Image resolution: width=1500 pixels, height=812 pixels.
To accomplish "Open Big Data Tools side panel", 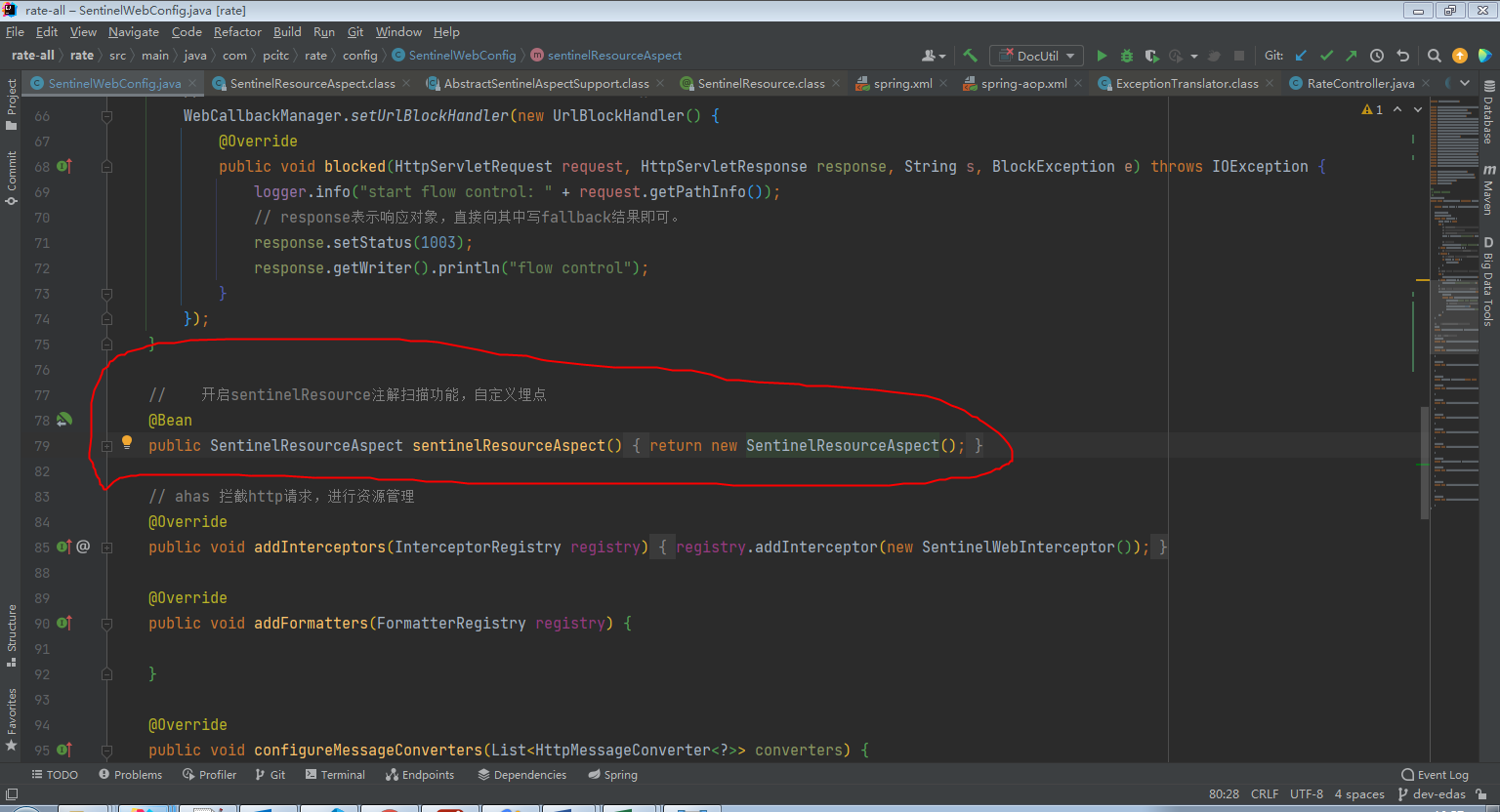I will click(x=1488, y=281).
